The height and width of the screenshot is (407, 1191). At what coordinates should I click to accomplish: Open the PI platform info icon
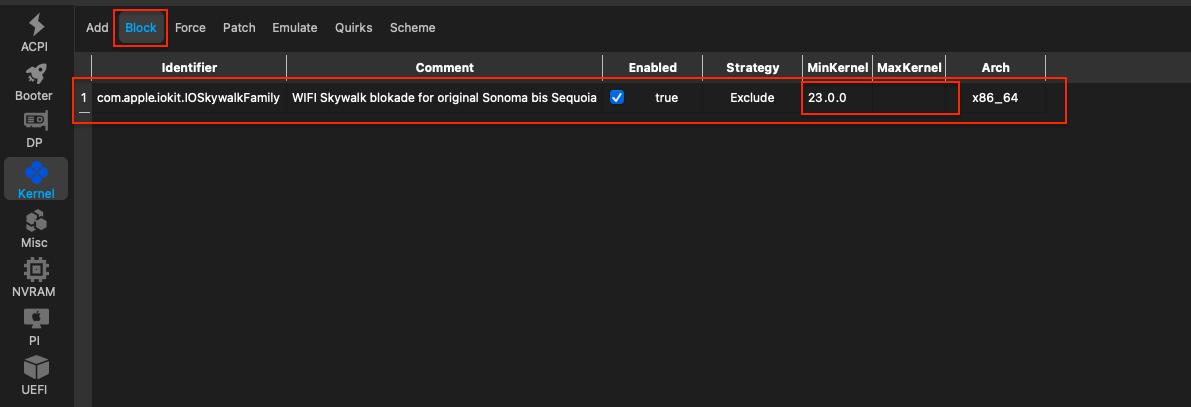point(35,319)
